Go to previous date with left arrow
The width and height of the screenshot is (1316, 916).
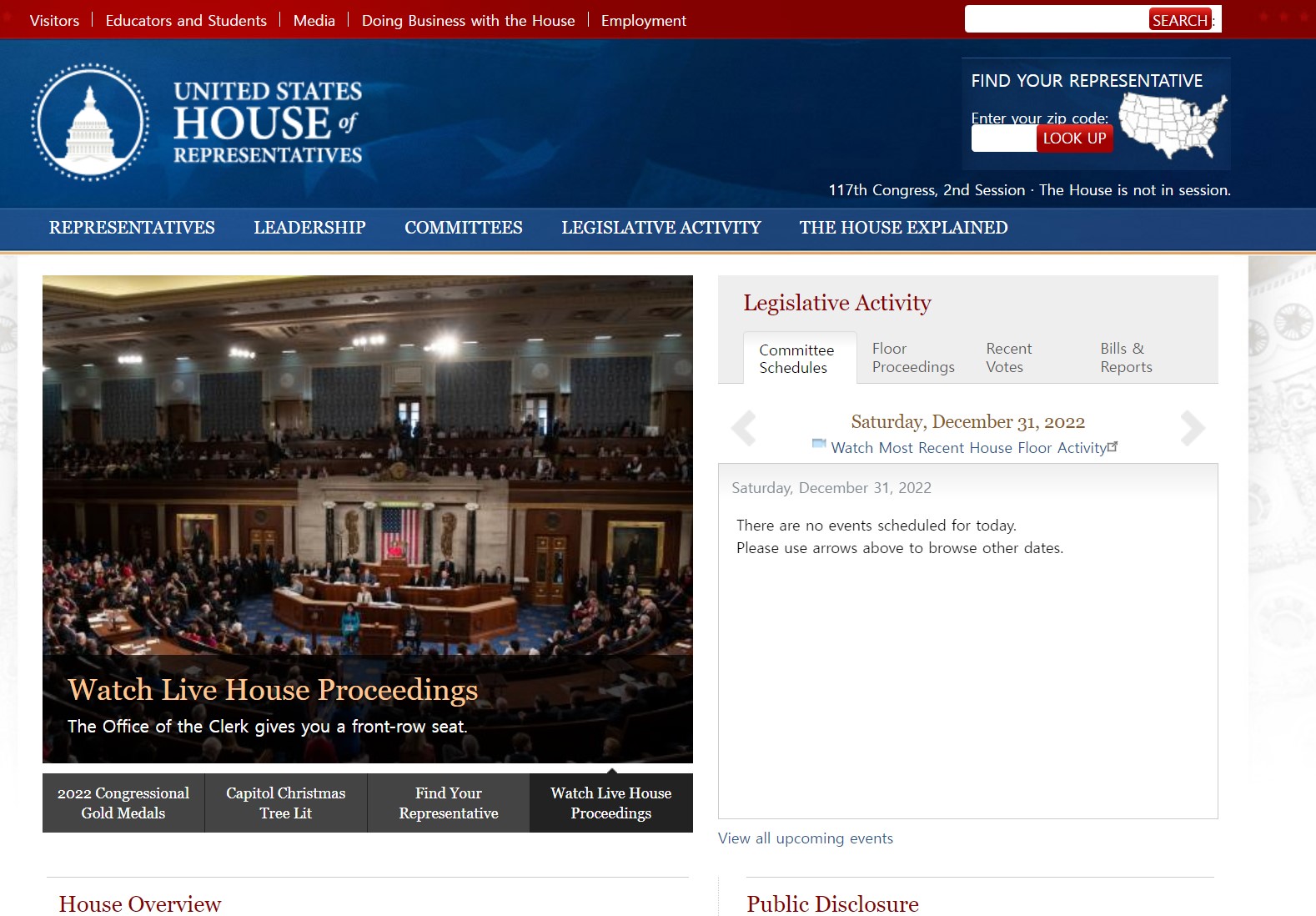click(743, 428)
